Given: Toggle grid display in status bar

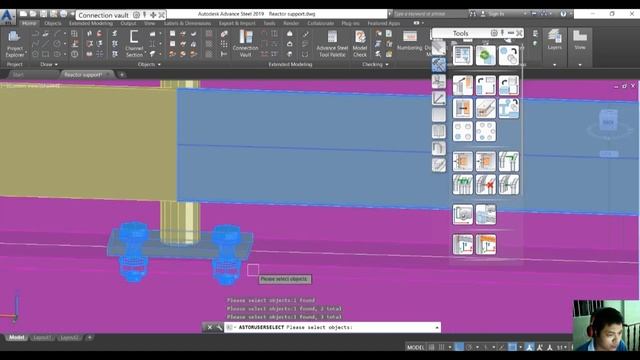Looking at the screenshot, I should 431,347.
